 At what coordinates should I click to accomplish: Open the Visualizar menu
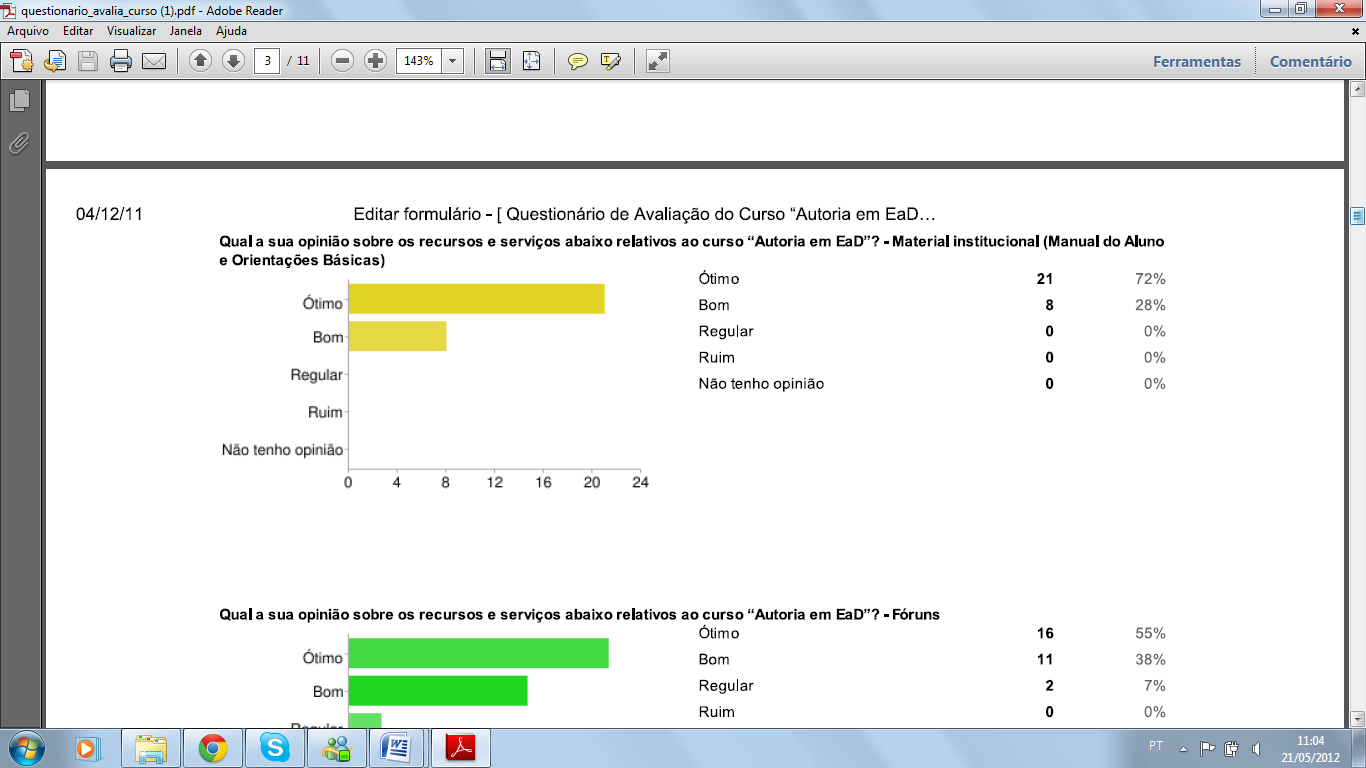click(x=132, y=31)
